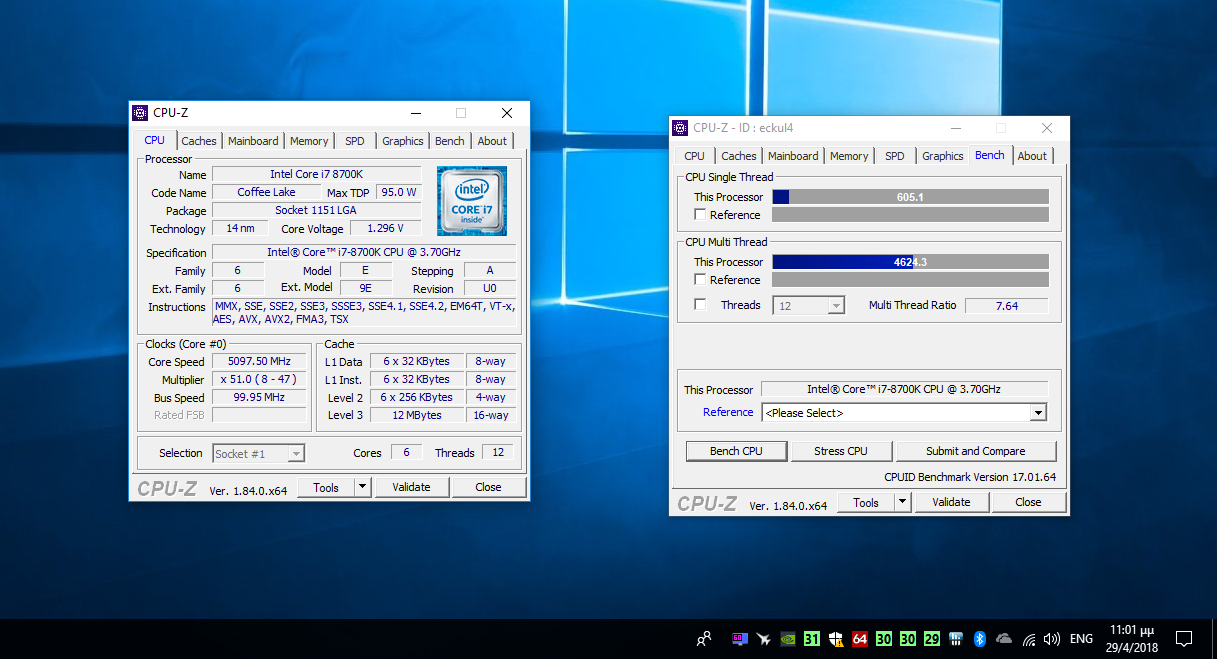Open About tab in the processor info window
This screenshot has height=659, width=1217.
492,141
